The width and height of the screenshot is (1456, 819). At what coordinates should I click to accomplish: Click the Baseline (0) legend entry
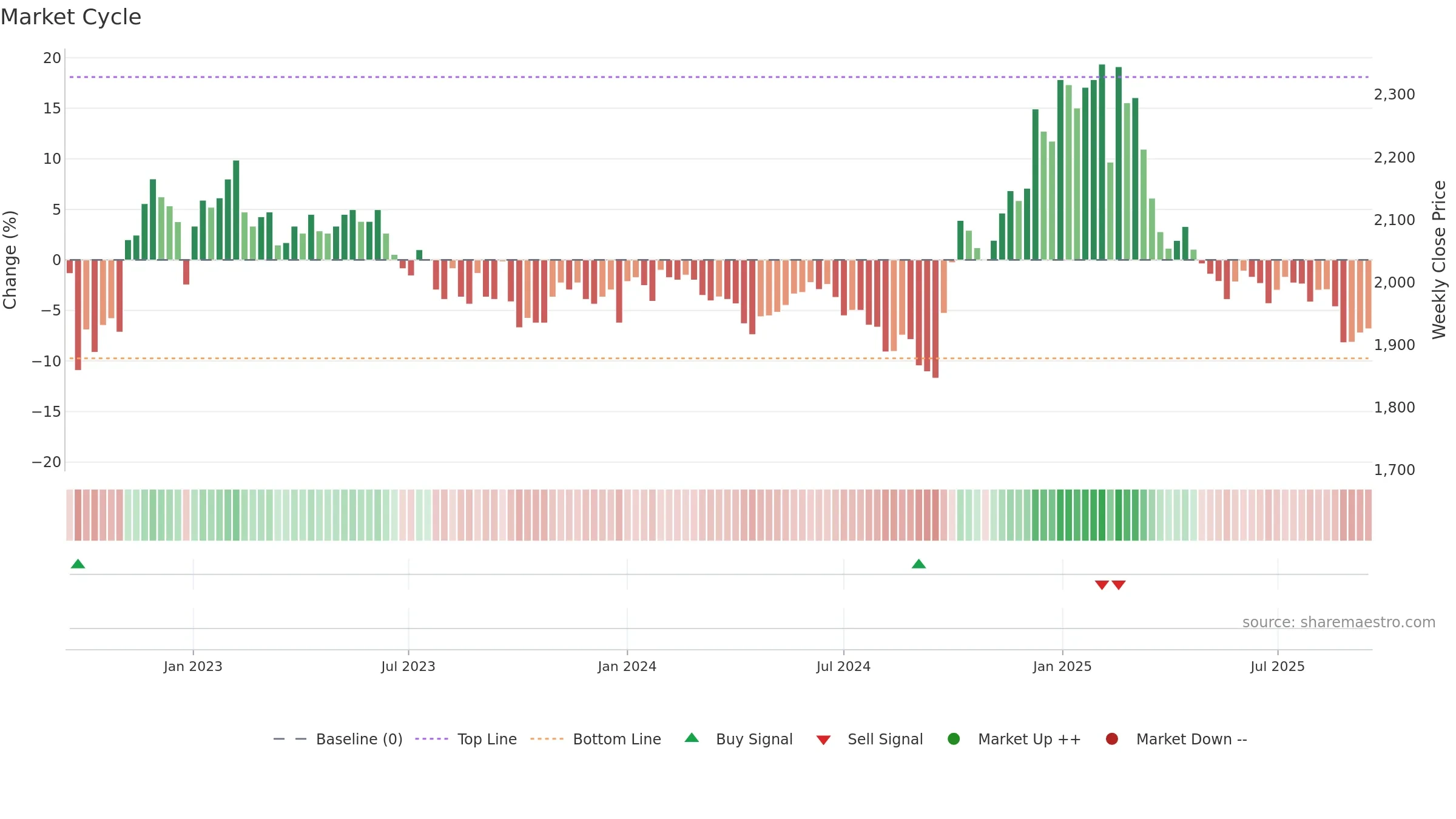pos(338,739)
